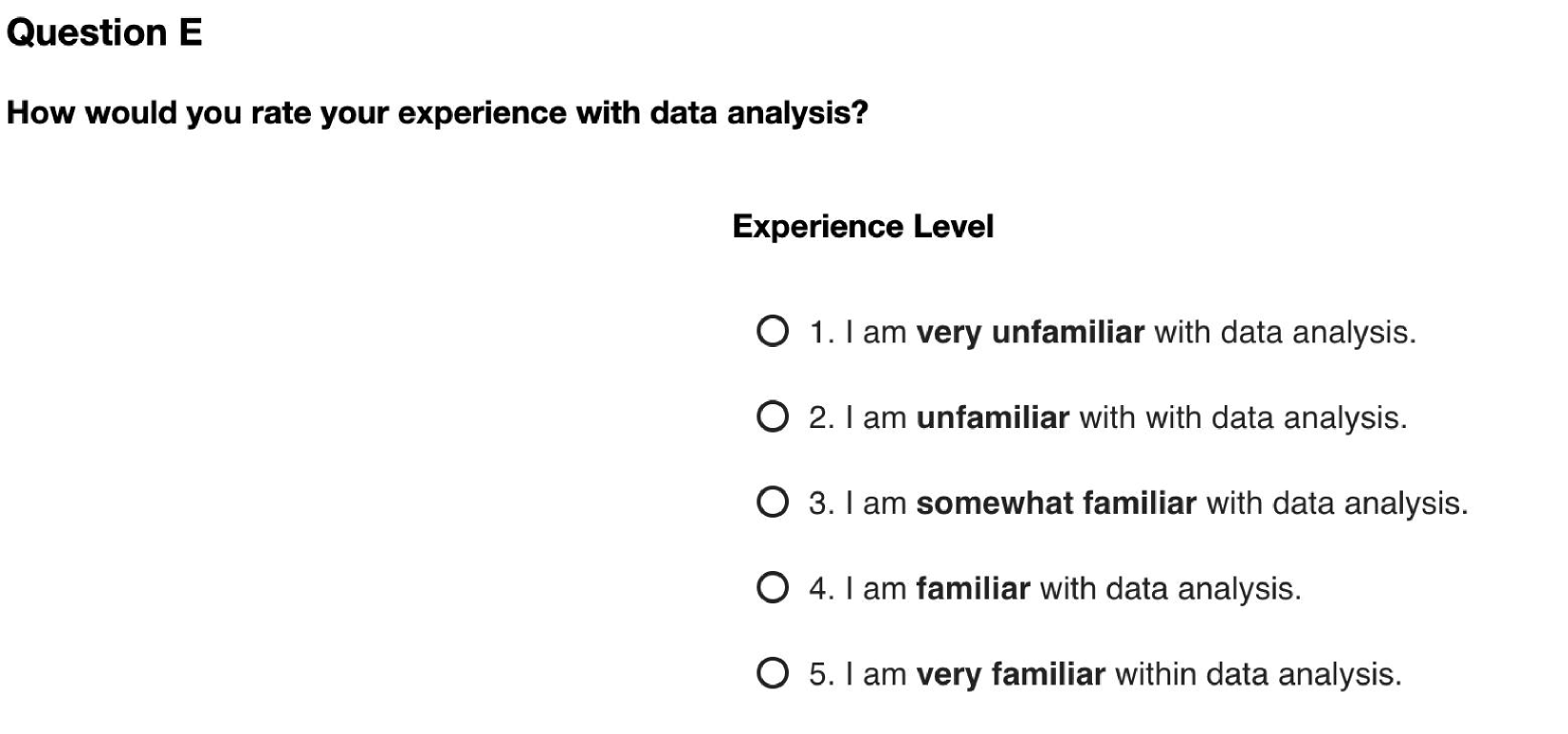Click the data analysis experience question text
The width and height of the screenshot is (1568, 734).
[437, 113]
